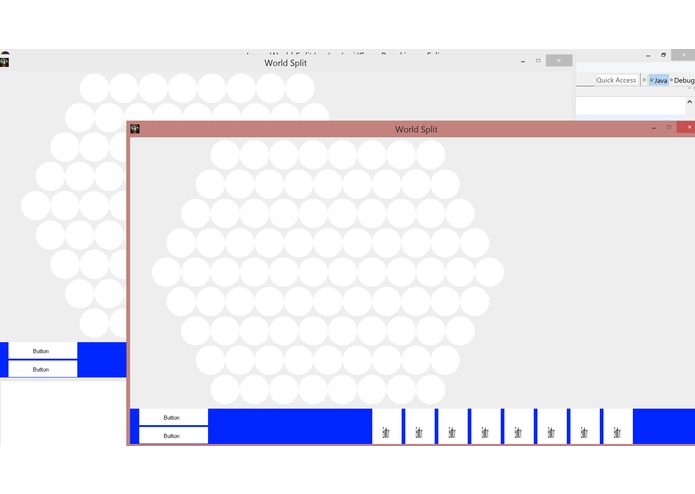This screenshot has height=494, width=695.
Task: Select the seventh narrow button in the bottom bar
Action: (585, 426)
